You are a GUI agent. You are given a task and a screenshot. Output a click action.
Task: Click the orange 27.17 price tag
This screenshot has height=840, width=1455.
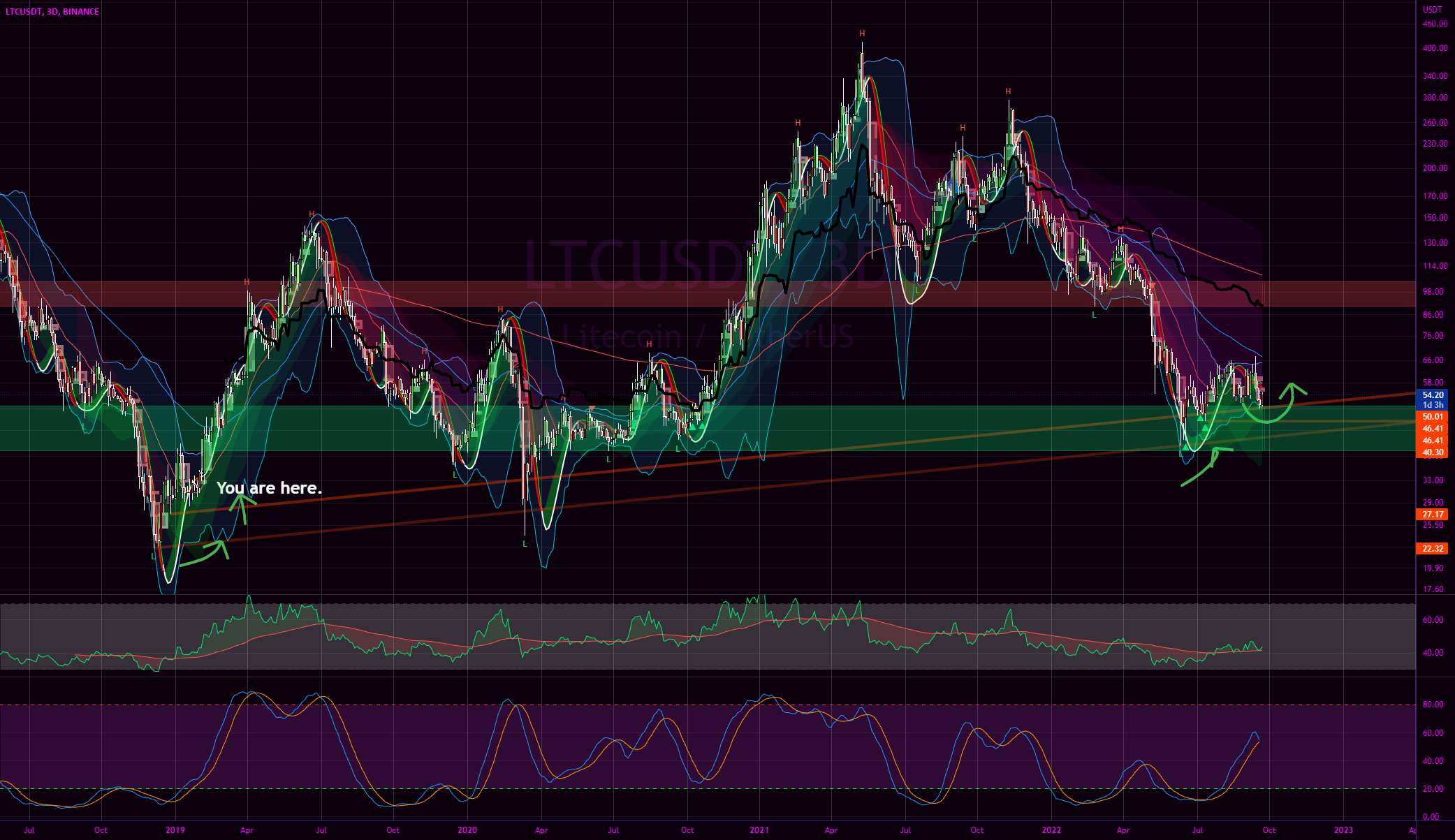tap(1433, 515)
